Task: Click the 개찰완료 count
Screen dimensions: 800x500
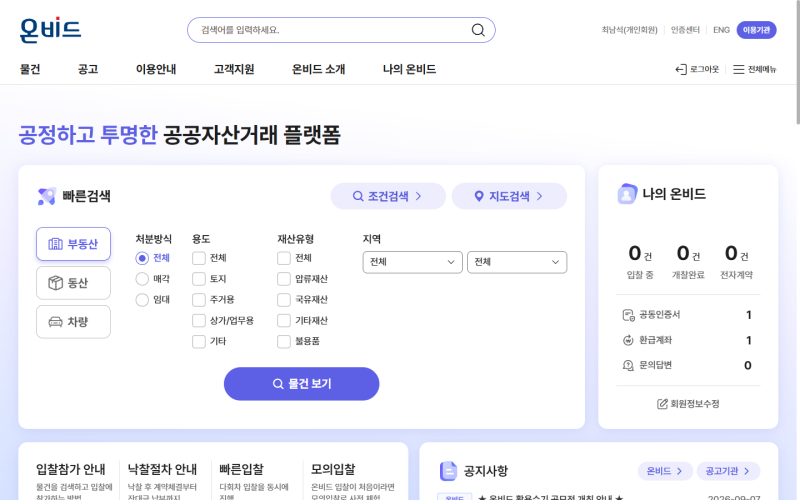Action: click(x=688, y=254)
